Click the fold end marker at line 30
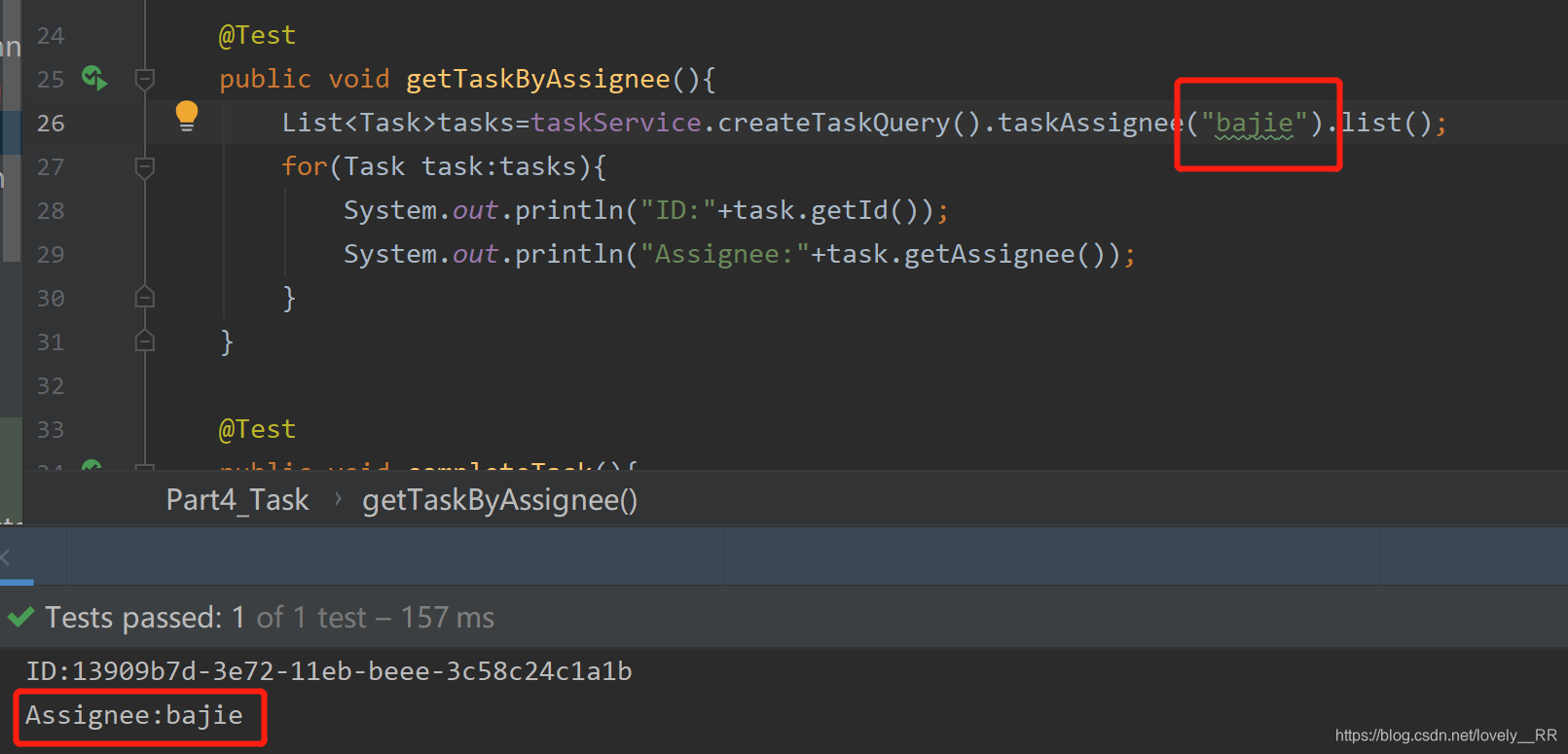Image resolution: width=1568 pixels, height=754 pixels. (x=145, y=297)
